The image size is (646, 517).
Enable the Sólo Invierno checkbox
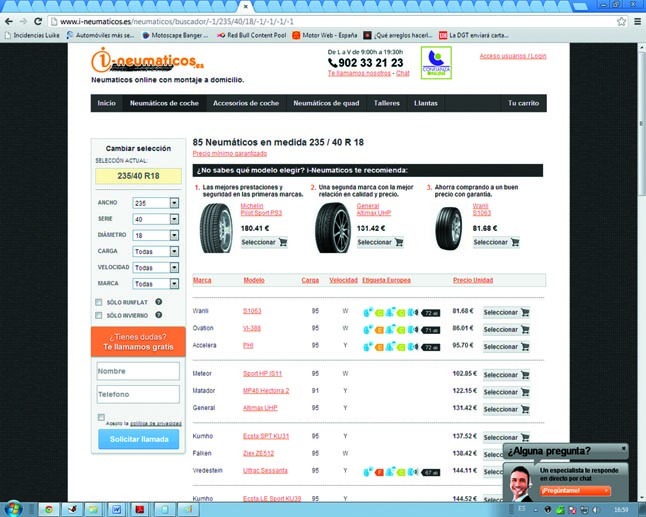click(x=98, y=316)
